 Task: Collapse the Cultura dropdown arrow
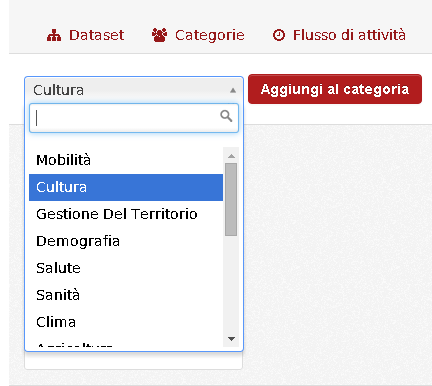tap(233, 90)
